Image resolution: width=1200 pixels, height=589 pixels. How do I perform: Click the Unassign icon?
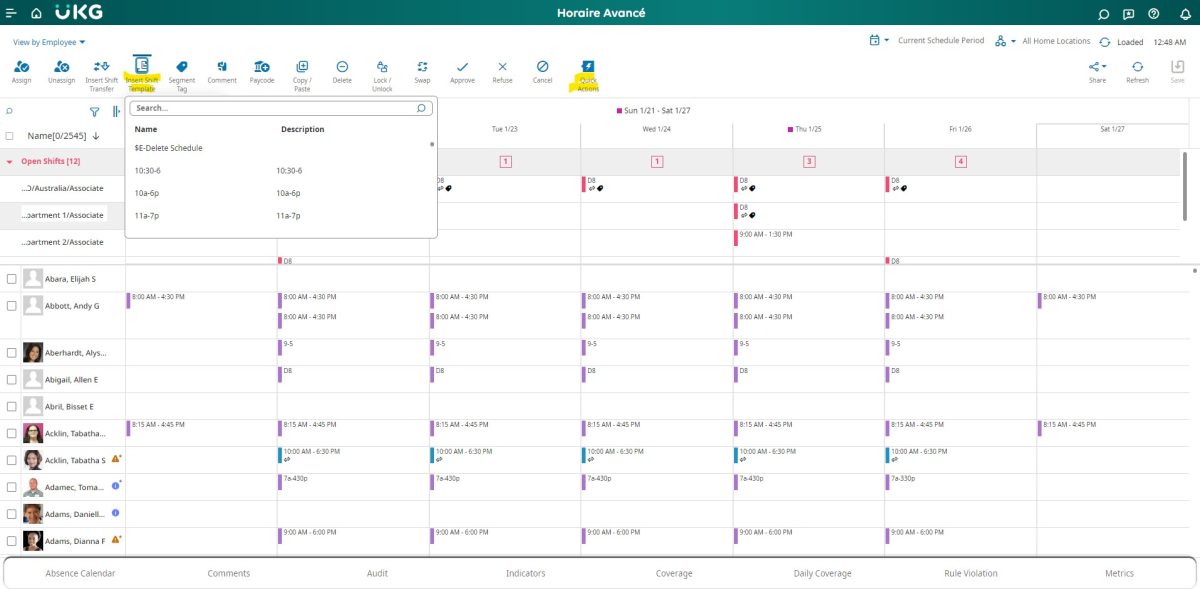point(60,72)
